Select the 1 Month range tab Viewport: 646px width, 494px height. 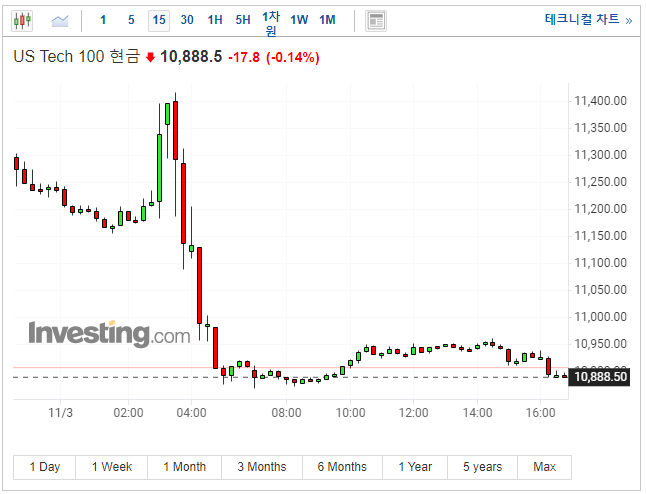click(x=185, y=467)
